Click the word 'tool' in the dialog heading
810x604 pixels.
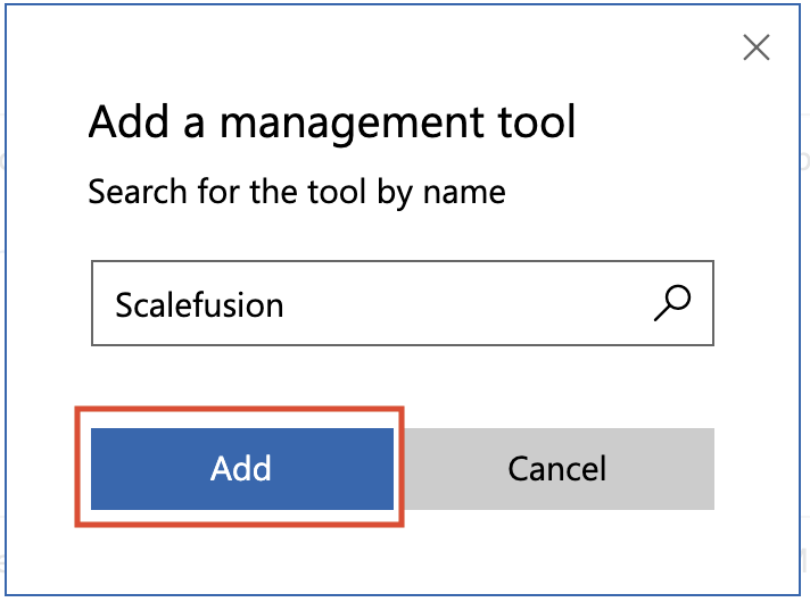[x=537, y=122]
